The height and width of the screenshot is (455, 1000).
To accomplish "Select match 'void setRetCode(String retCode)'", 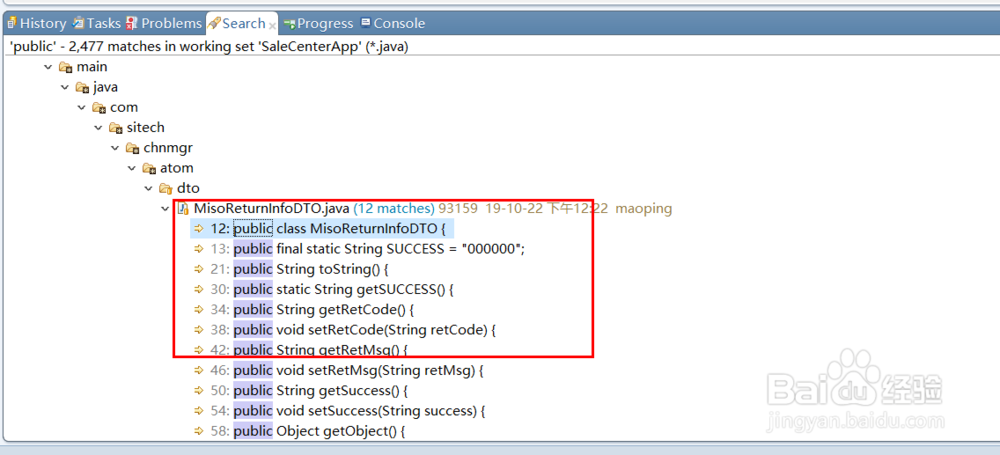I will point(382,330).
